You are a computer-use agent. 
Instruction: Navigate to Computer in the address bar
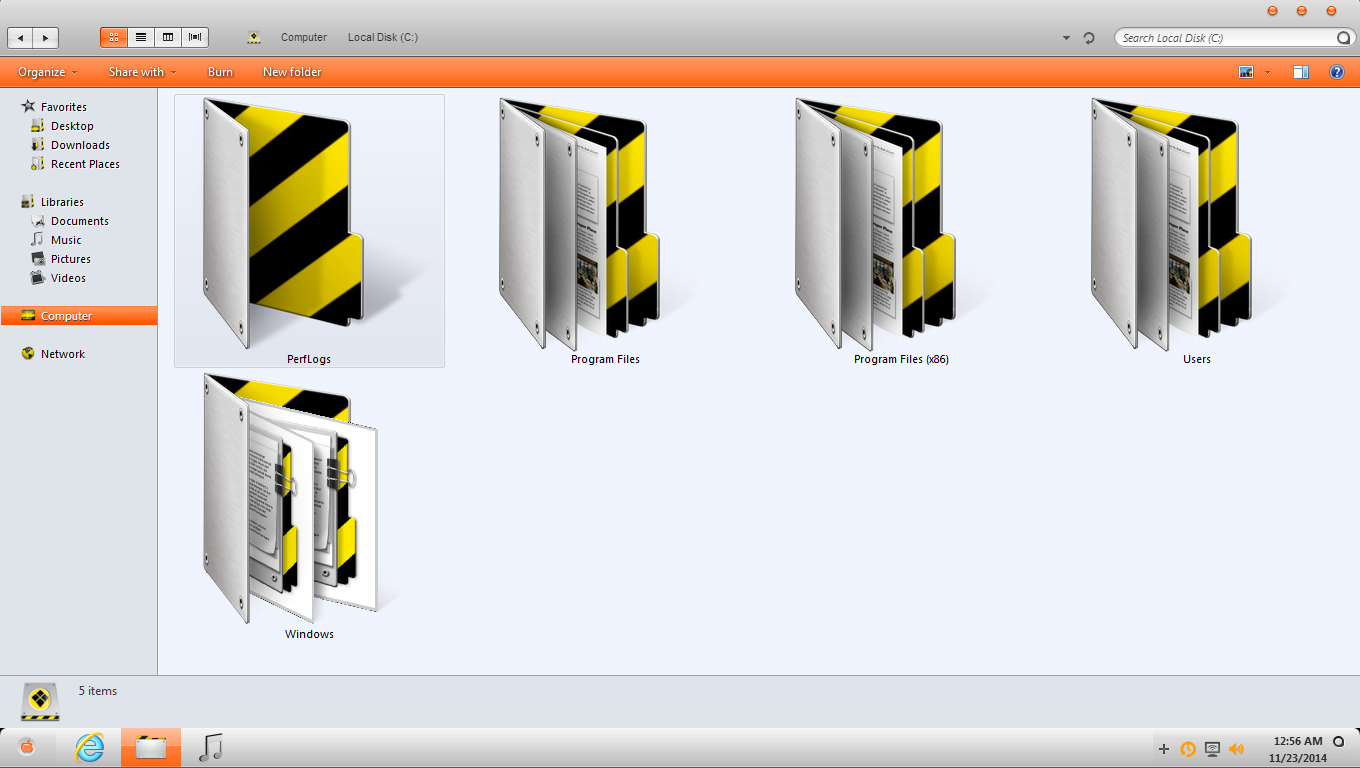pos(304,37)
